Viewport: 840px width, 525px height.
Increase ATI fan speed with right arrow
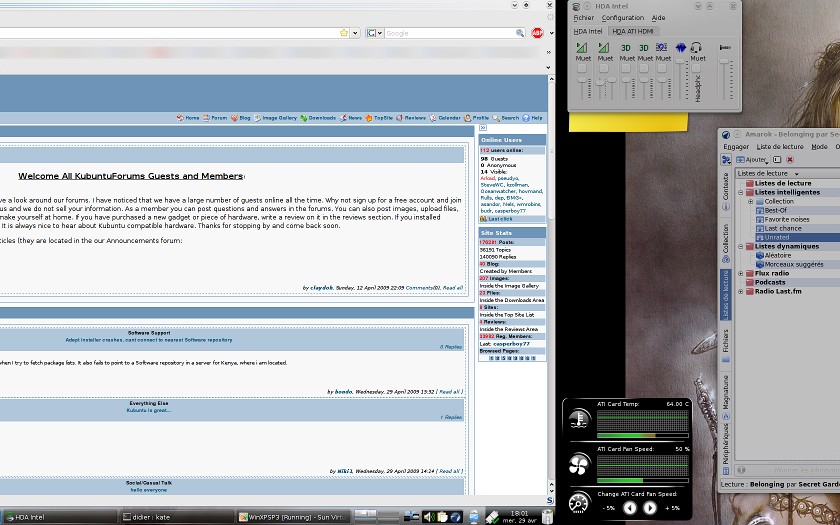click(650, 508)
